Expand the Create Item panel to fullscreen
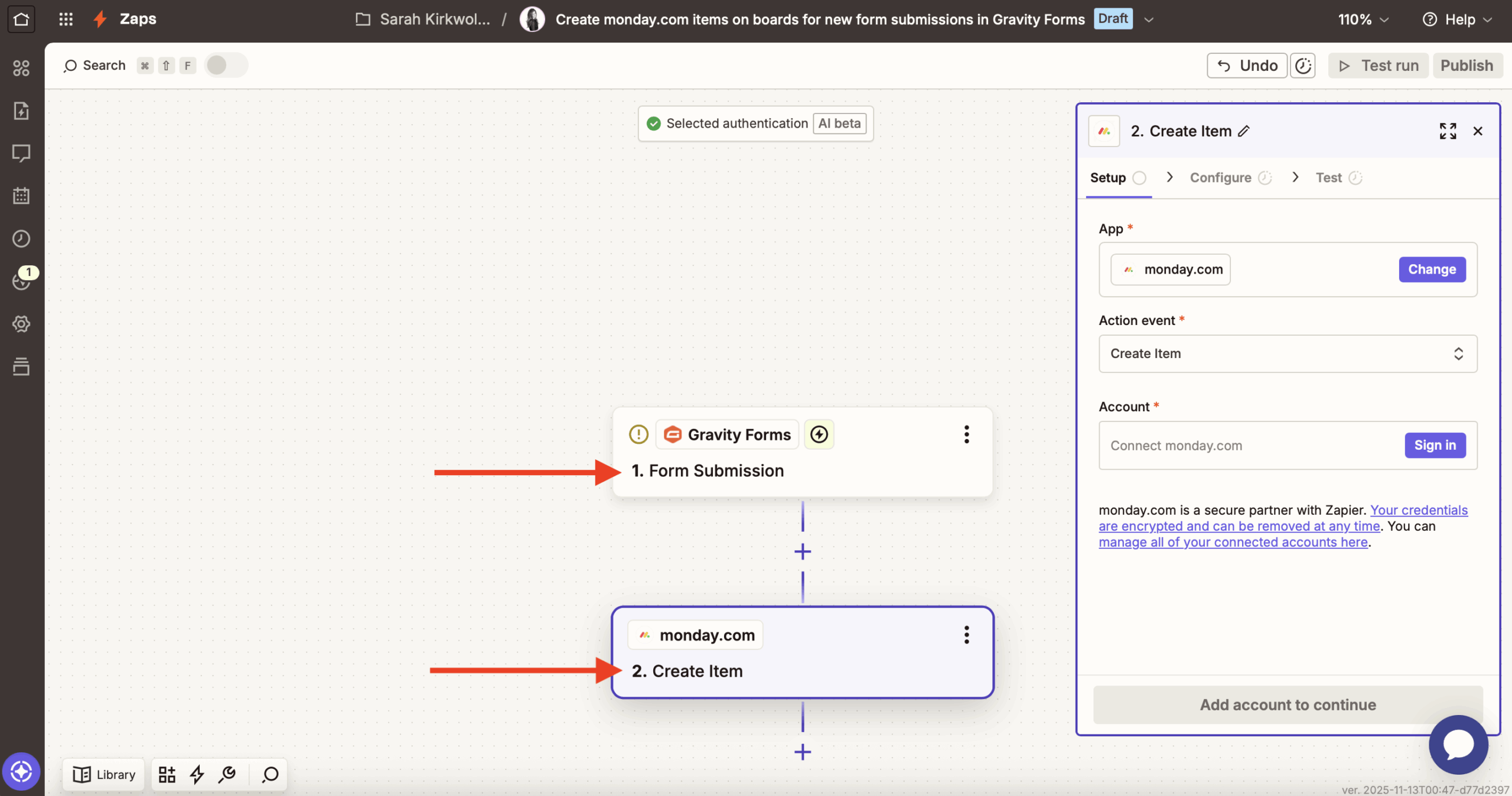This screenshot has width=1512, height=796. tap(1448, 131)
